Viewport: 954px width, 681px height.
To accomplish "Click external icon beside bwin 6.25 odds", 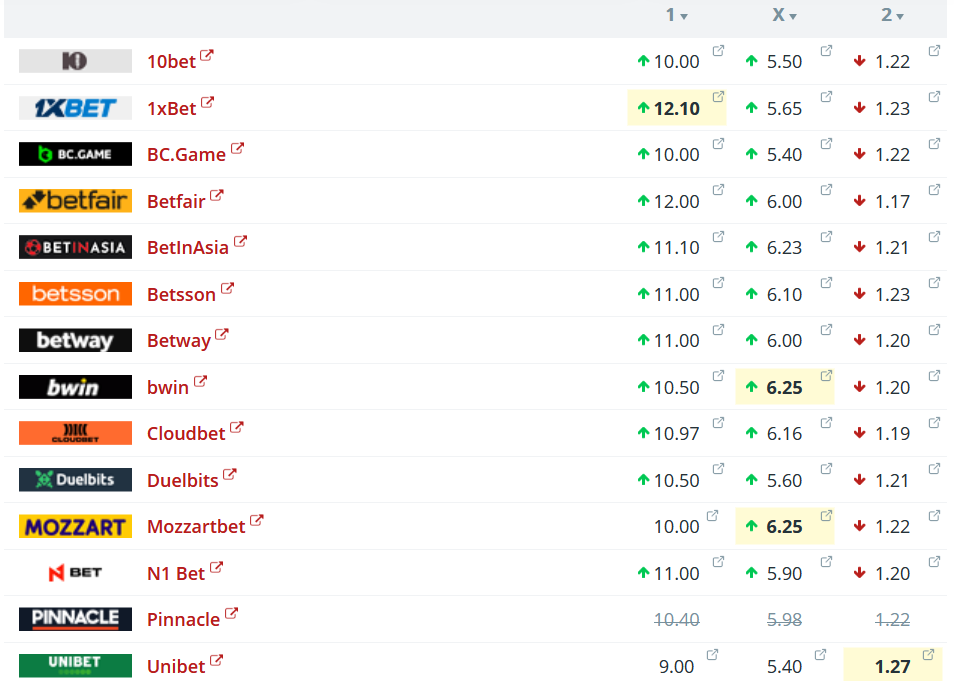I will click(826, 376).
